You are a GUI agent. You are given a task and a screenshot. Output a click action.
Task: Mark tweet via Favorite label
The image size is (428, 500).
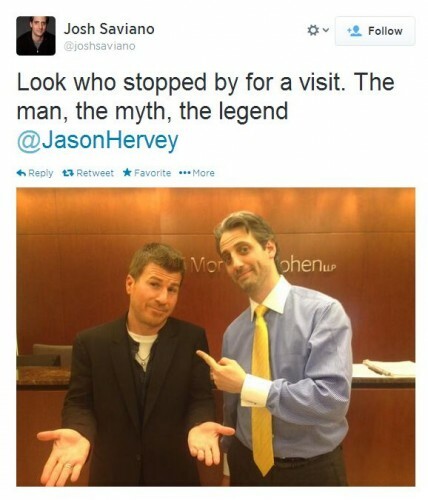pyautogui.click(x=152, y=173)
